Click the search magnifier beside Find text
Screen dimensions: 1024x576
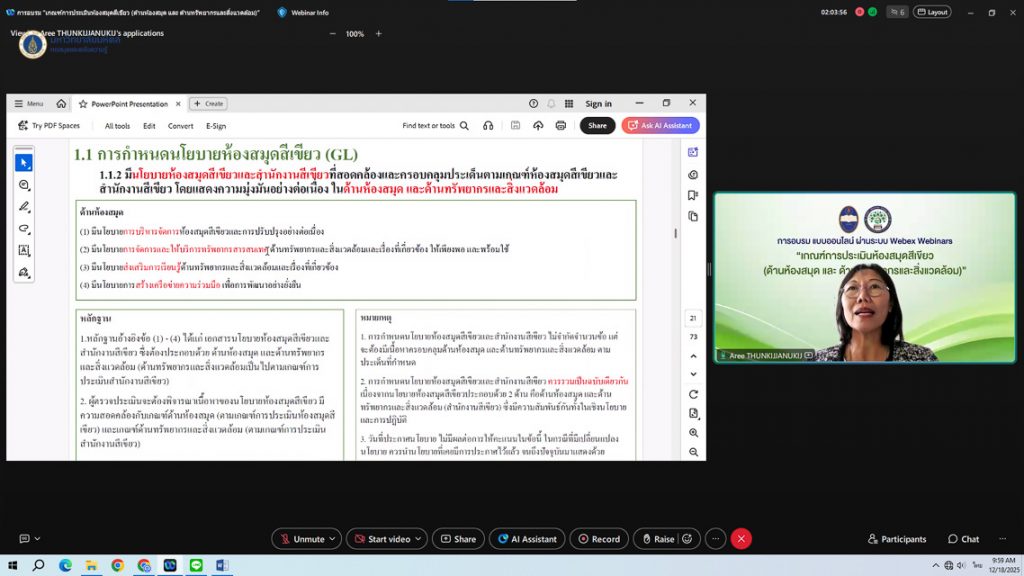465,126
